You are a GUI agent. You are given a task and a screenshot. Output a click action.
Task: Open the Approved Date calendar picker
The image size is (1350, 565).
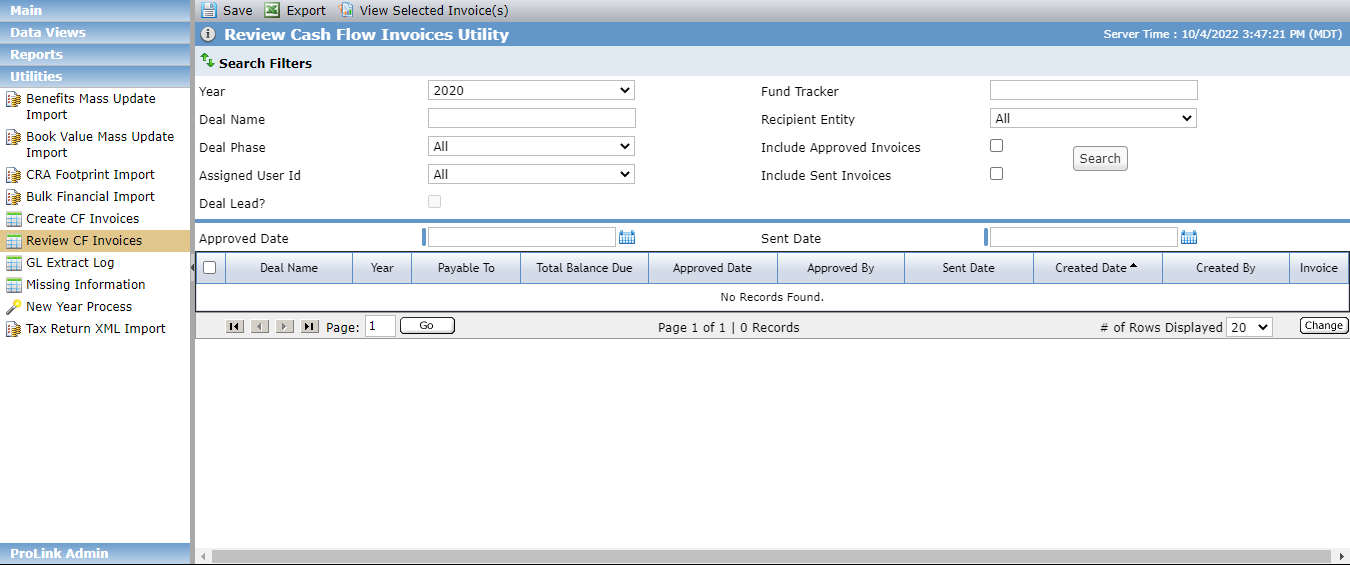(x=627, y=237)
